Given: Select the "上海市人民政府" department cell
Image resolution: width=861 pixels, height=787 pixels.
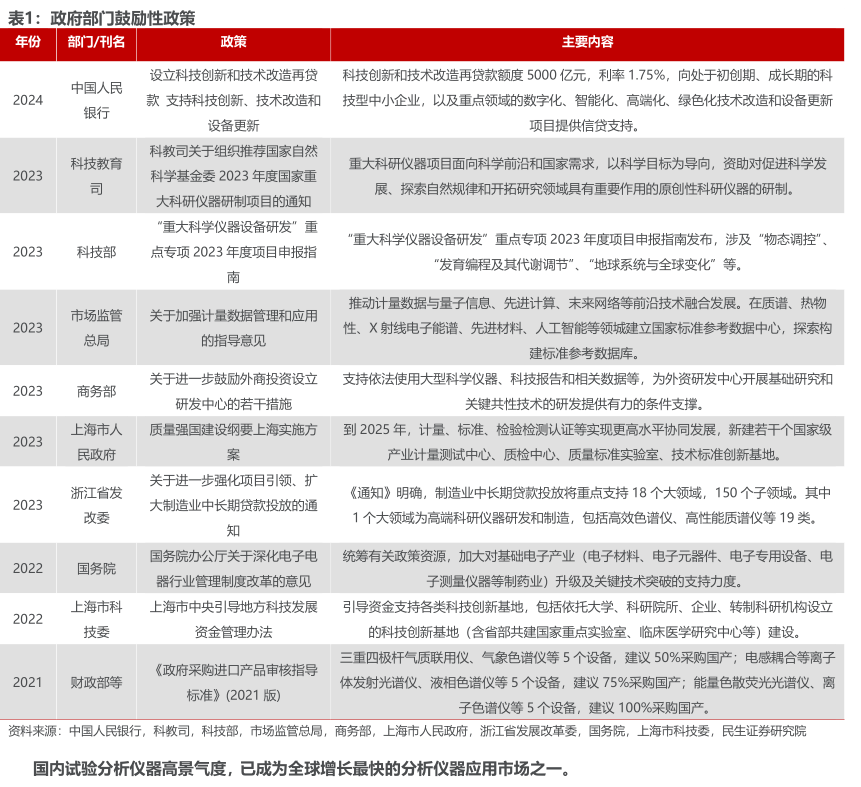Looking at the screenshot, I should pyautogui.click(x=96, y=441).
